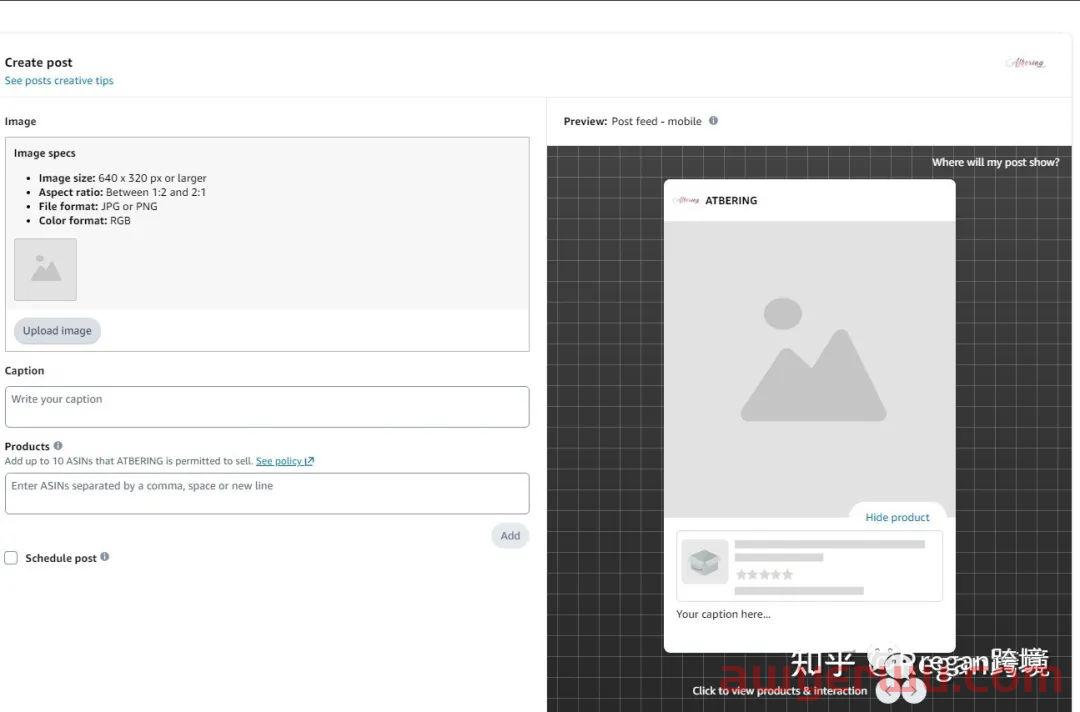Open the See policy link
This screenshot has height=712, width=1080.
point(284,461)
